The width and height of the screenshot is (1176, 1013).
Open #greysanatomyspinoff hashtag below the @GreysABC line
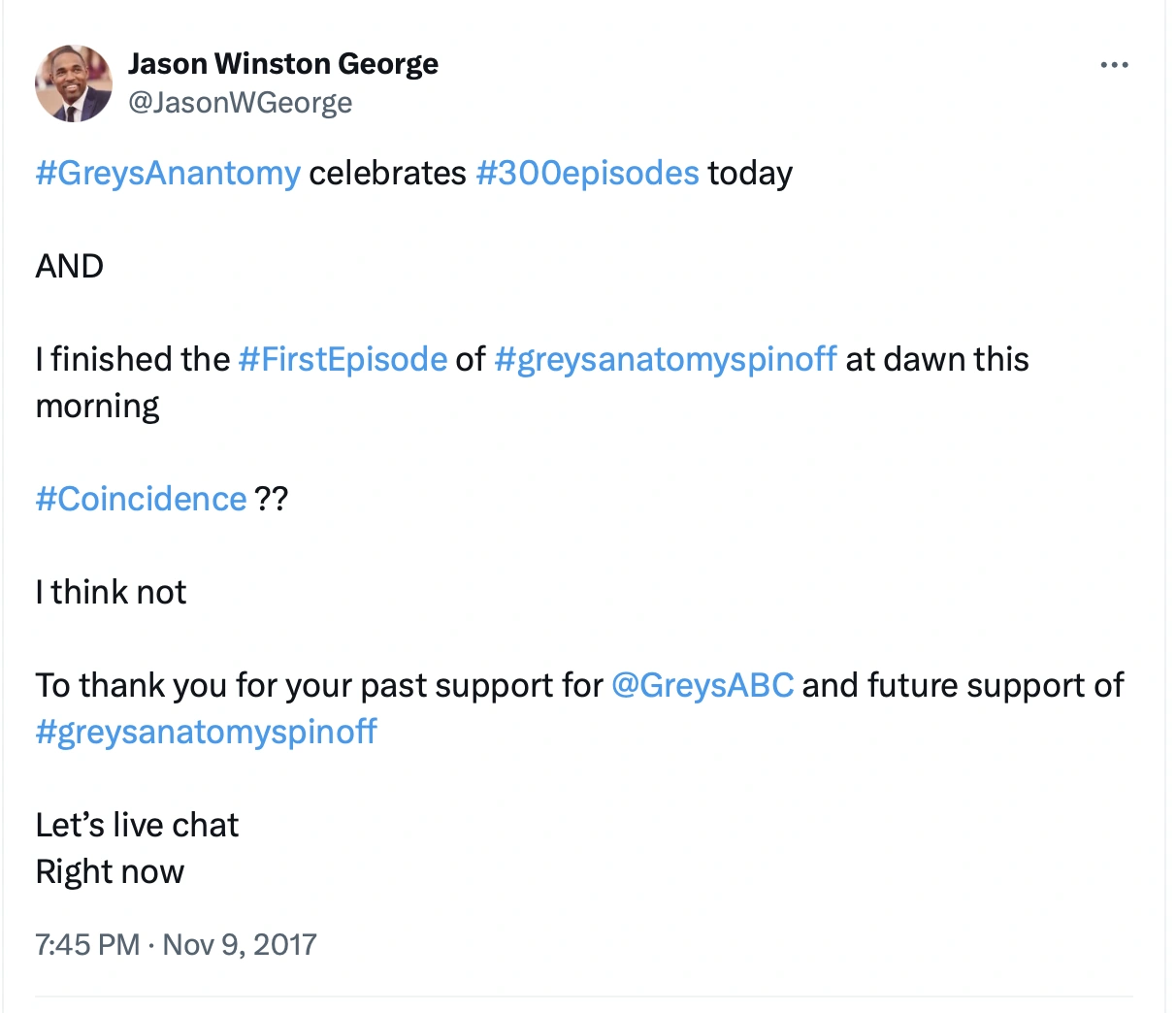206,732
